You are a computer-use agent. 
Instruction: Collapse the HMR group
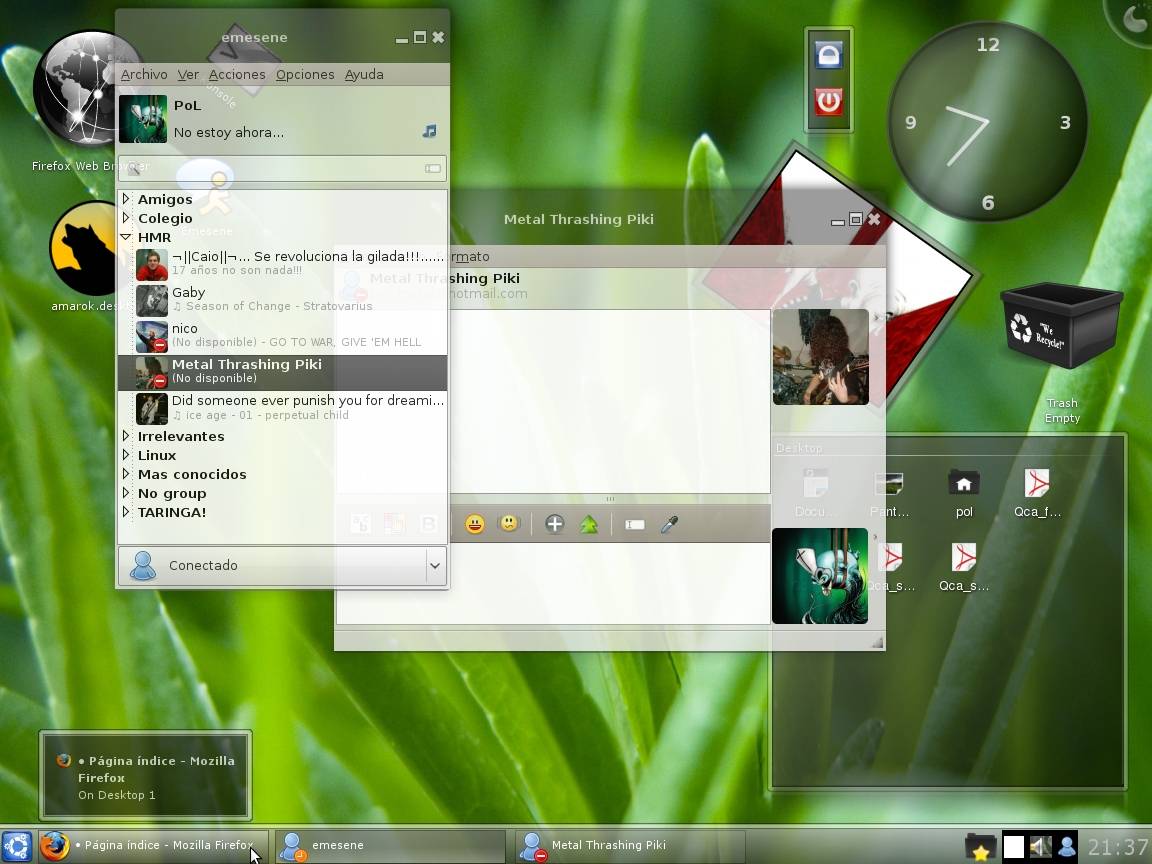126,237
